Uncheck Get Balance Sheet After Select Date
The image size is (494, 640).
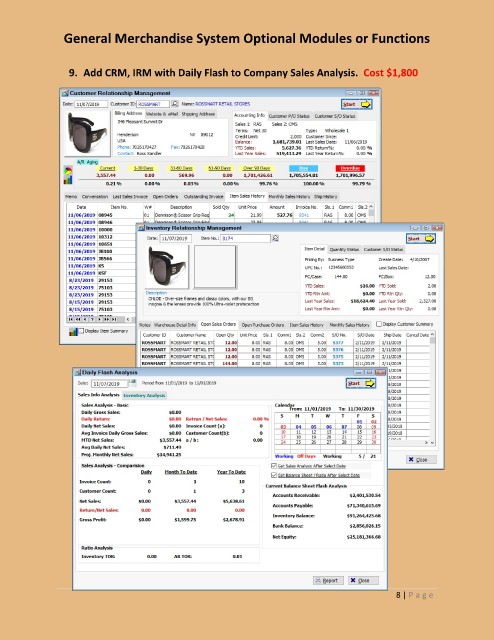point(274,475)
